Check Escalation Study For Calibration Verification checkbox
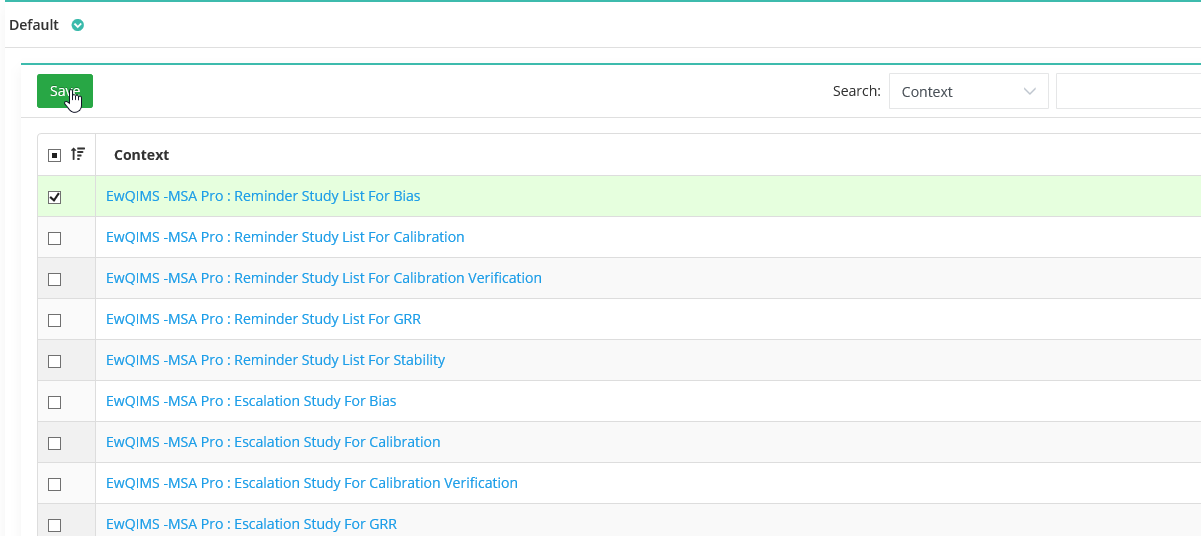 pos(54,484)
